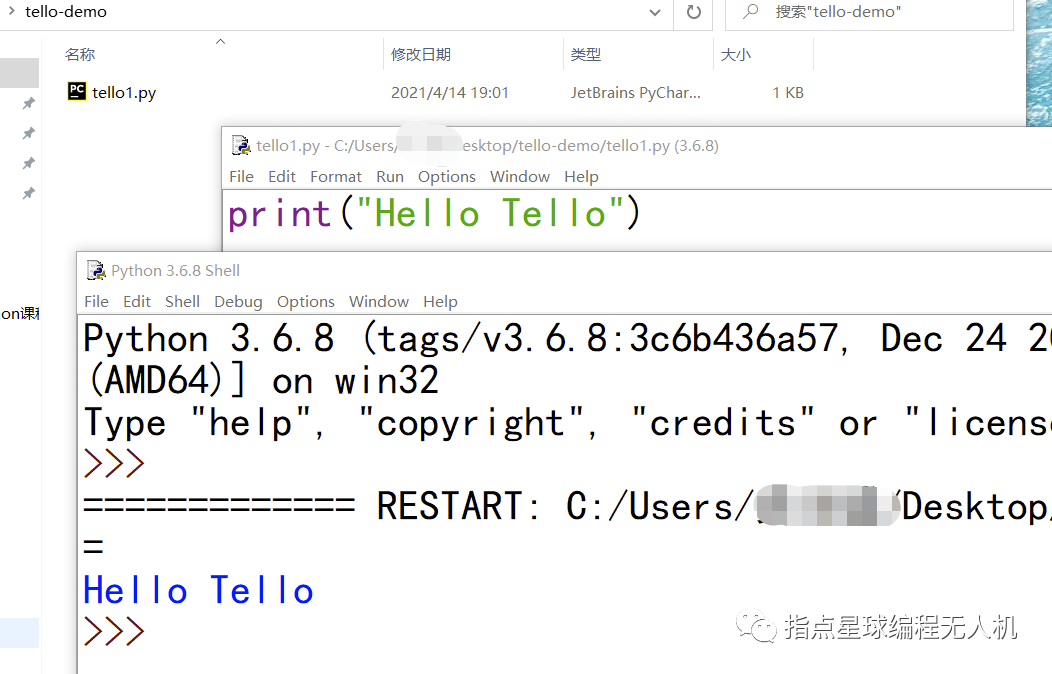Click the IDLE icon in the tello1.py editor title bar

[x=240, y=144]
